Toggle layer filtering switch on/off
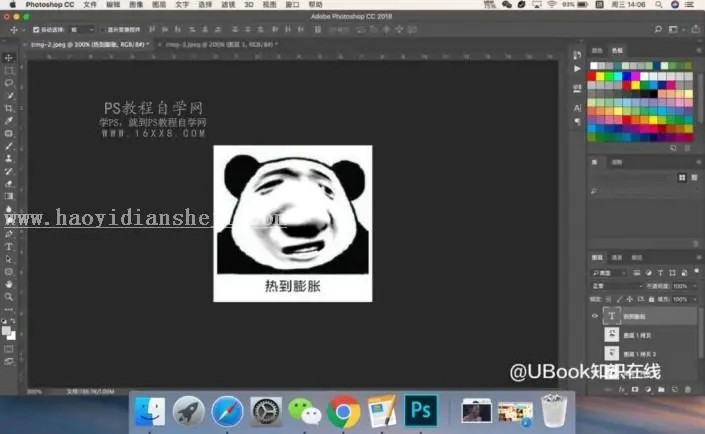705x434 pixels. [x=696, y=272]
